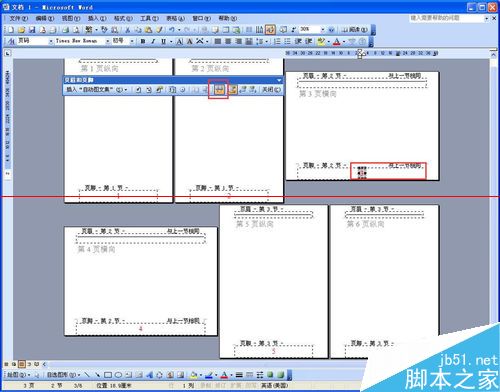Enable numbered list formatting

[x=277, y=41]
